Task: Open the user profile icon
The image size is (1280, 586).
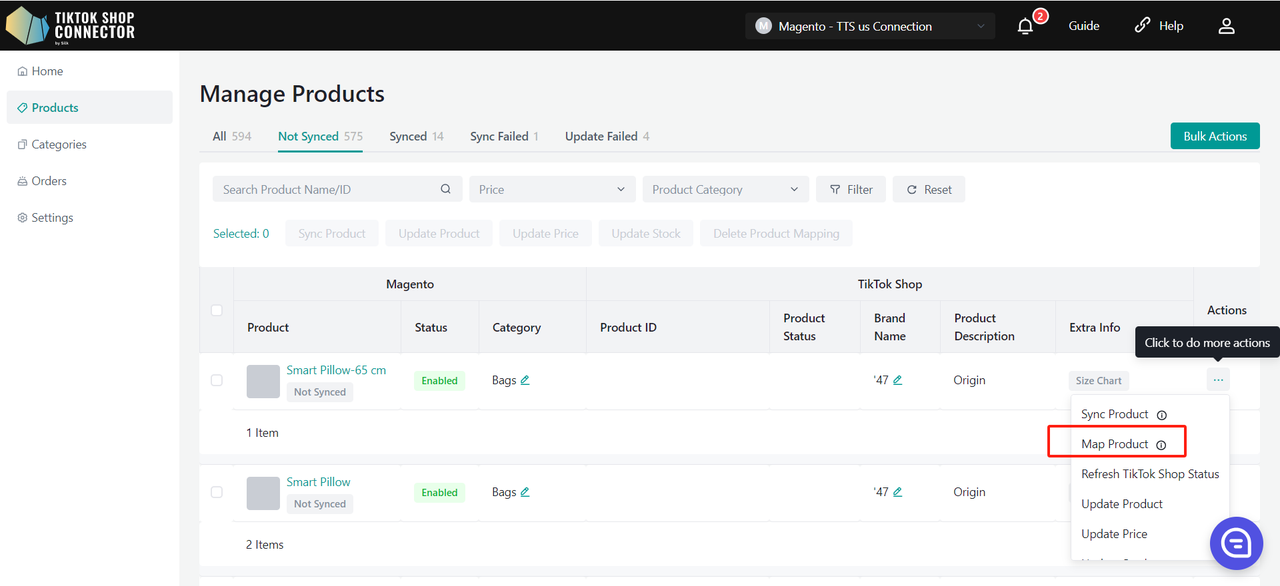Action: (1226, 27)
